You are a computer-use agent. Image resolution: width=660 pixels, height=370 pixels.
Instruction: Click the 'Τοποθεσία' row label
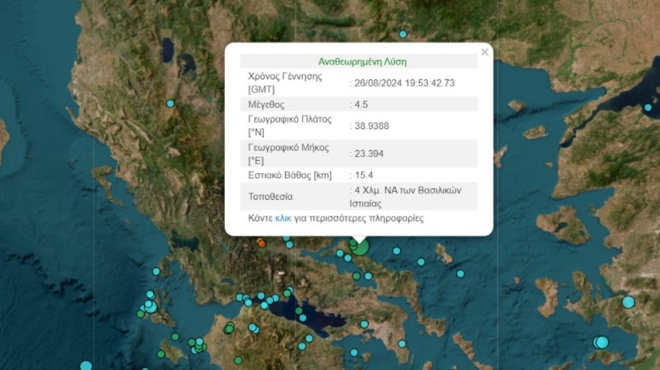click(x=270, y=197)
